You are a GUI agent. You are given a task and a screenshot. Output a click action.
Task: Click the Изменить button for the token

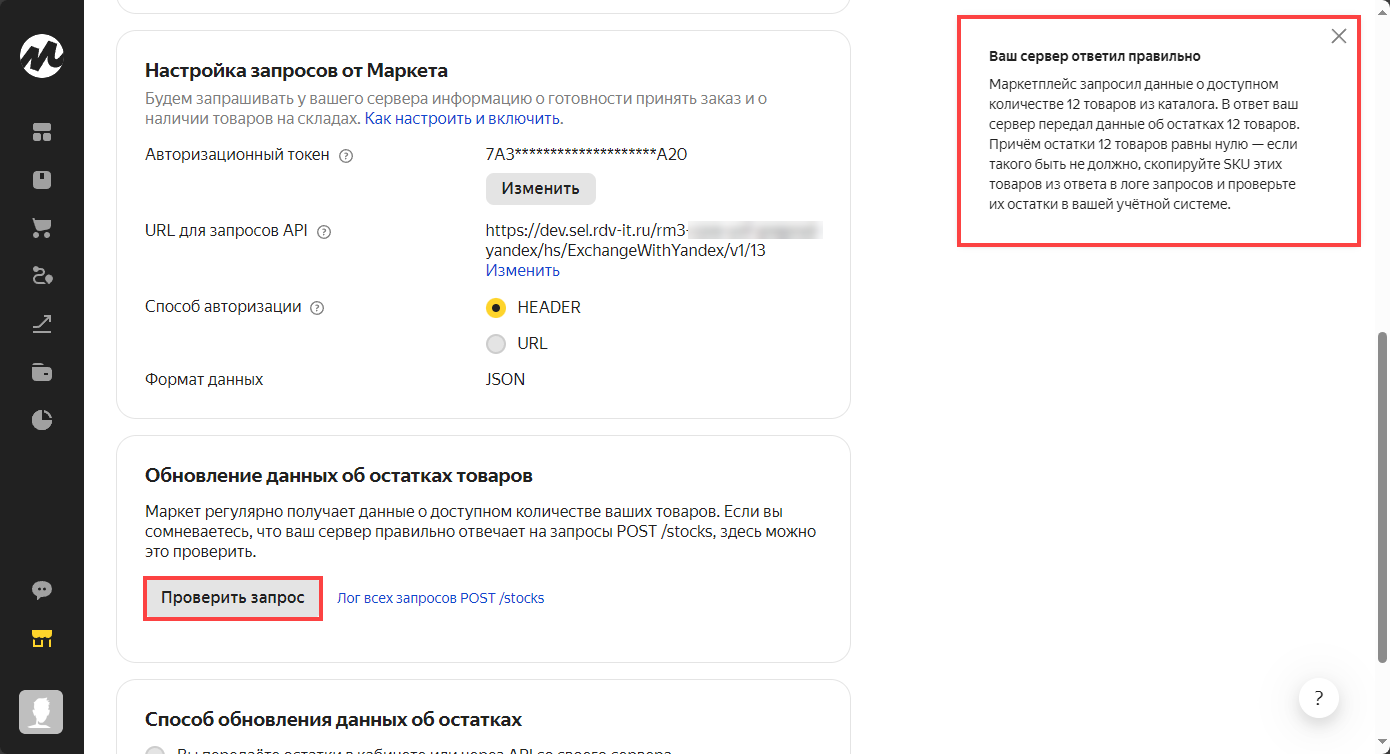tap(540, 188)
